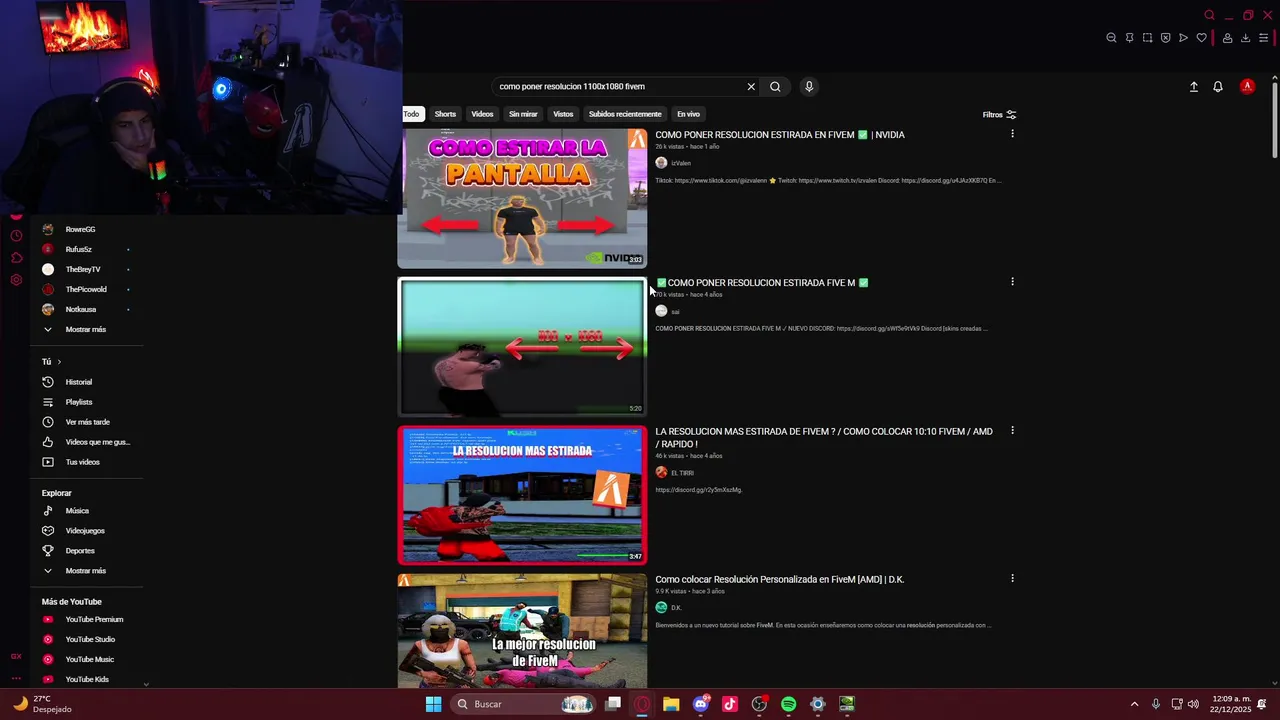Open the Opera profile icon
The height and width of the screenshot is (720, 1280).
coord(1227,38)
